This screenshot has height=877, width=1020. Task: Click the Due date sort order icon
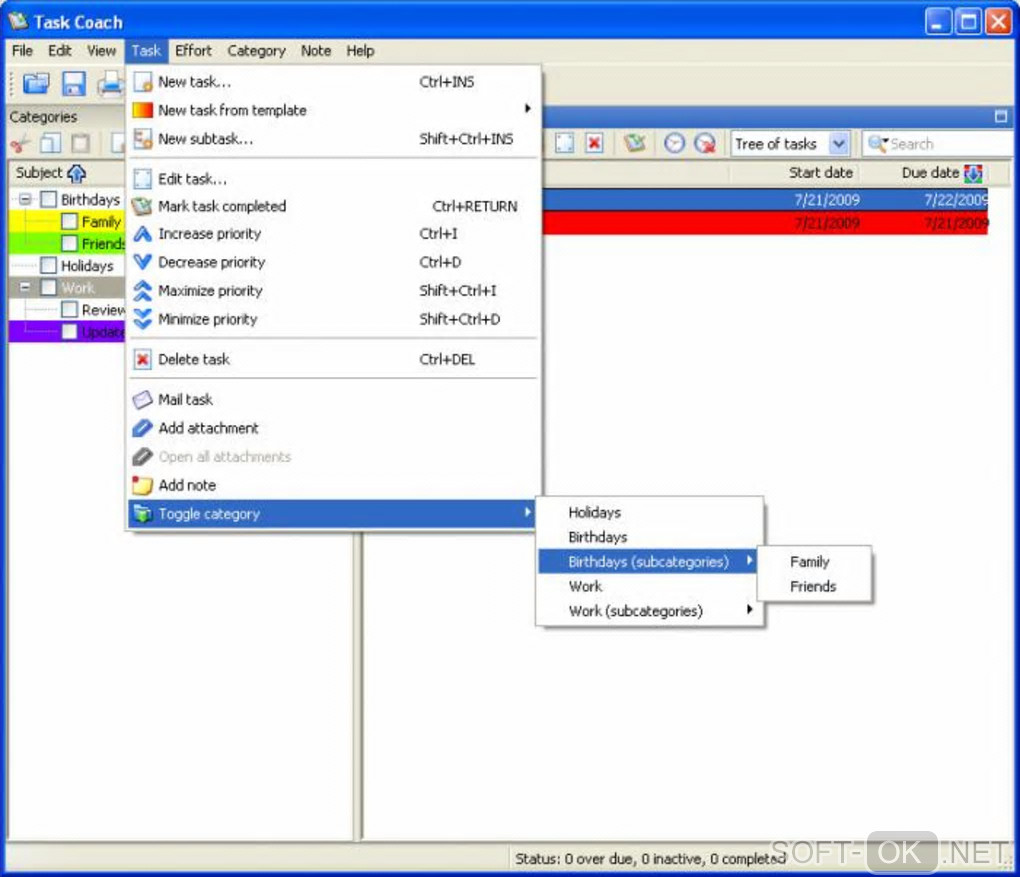[x=973, y=173]
